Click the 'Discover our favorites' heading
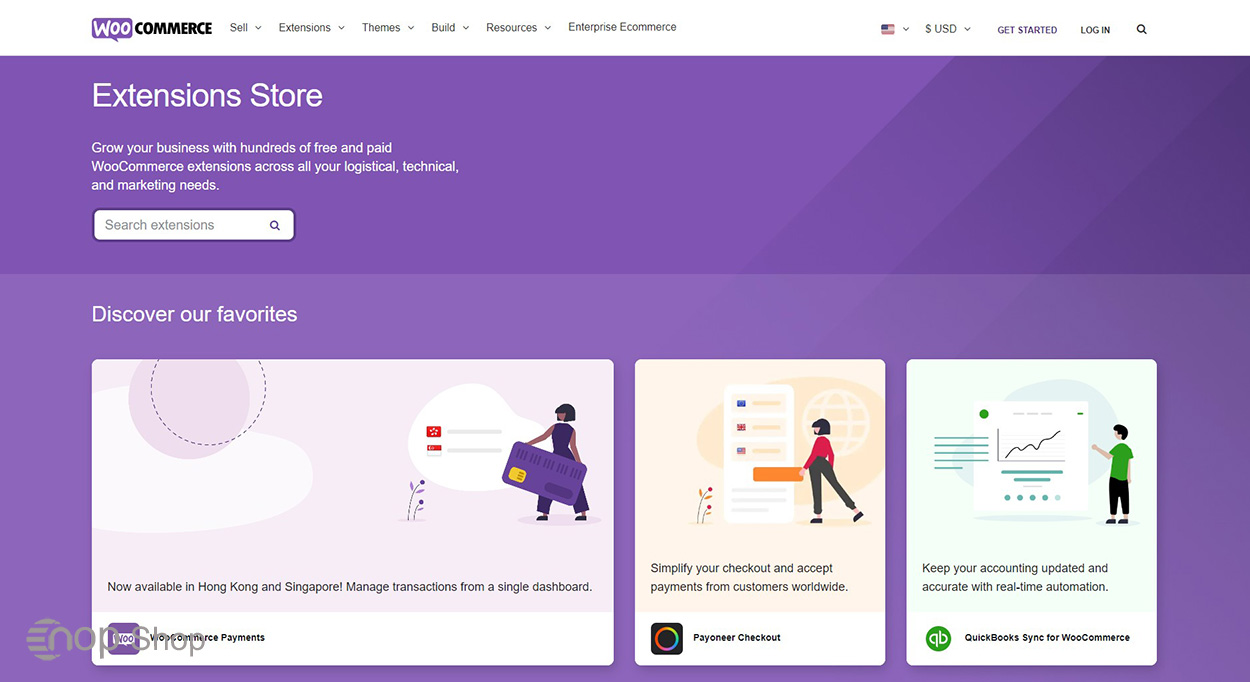1250x682 pixels. 195,314
